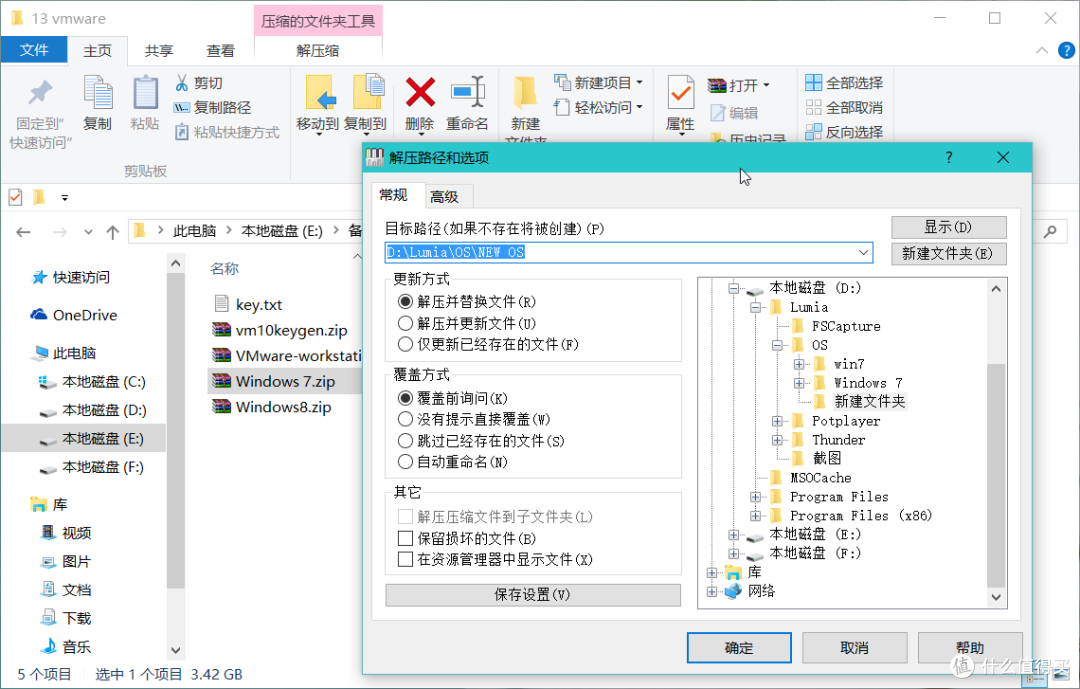This screenshot has height=689, width=1080.
Task: Select Cut (剪切) in the clipboard group
Action: (x=199, y=83)
